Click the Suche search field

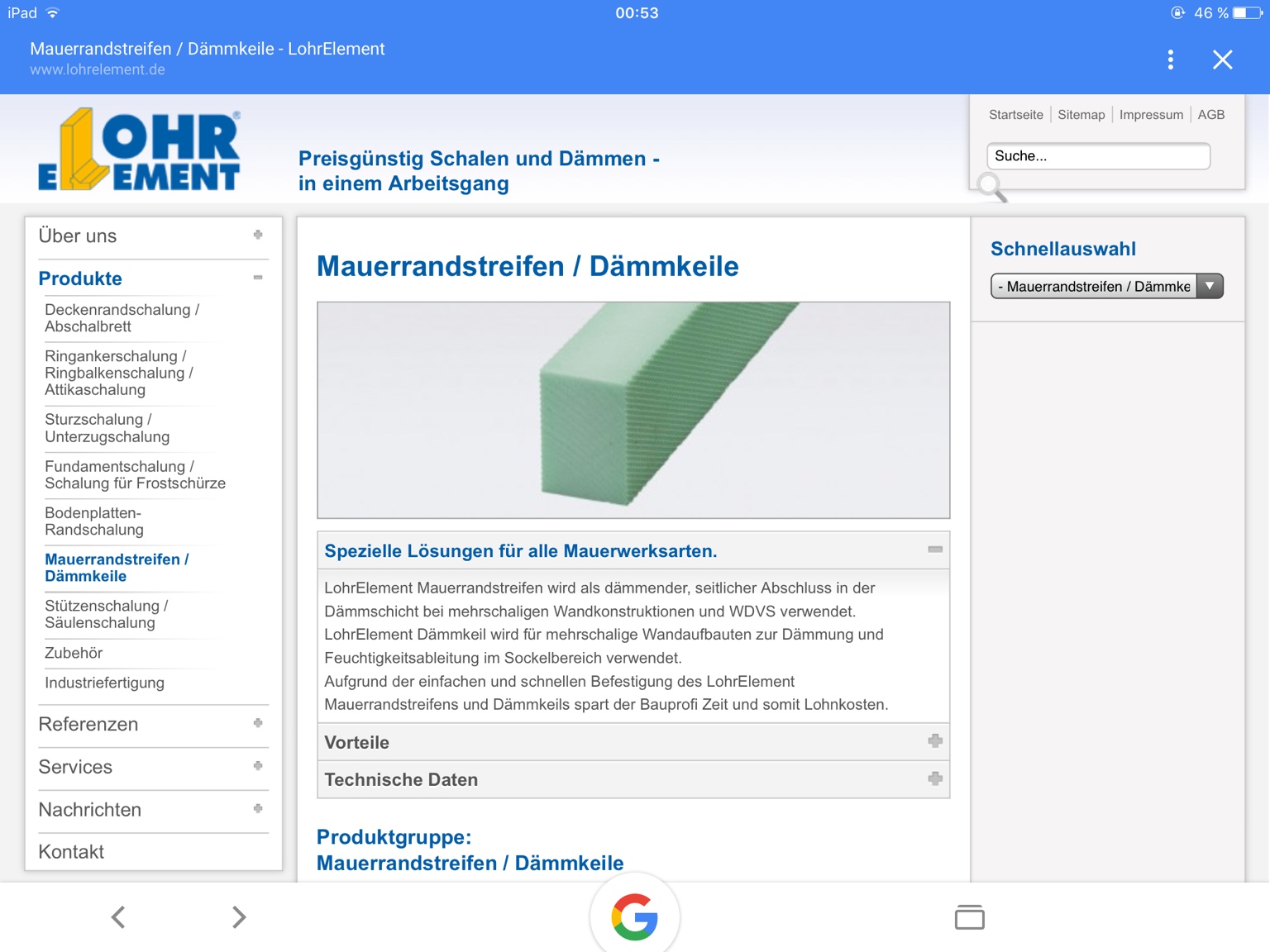1098,156
